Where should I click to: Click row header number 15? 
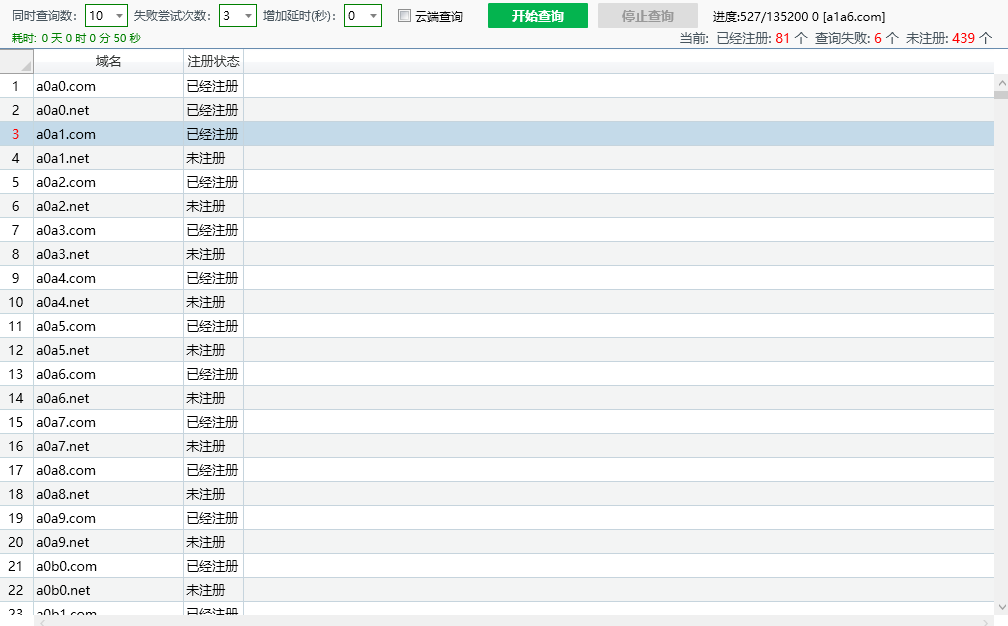[16, 422]
